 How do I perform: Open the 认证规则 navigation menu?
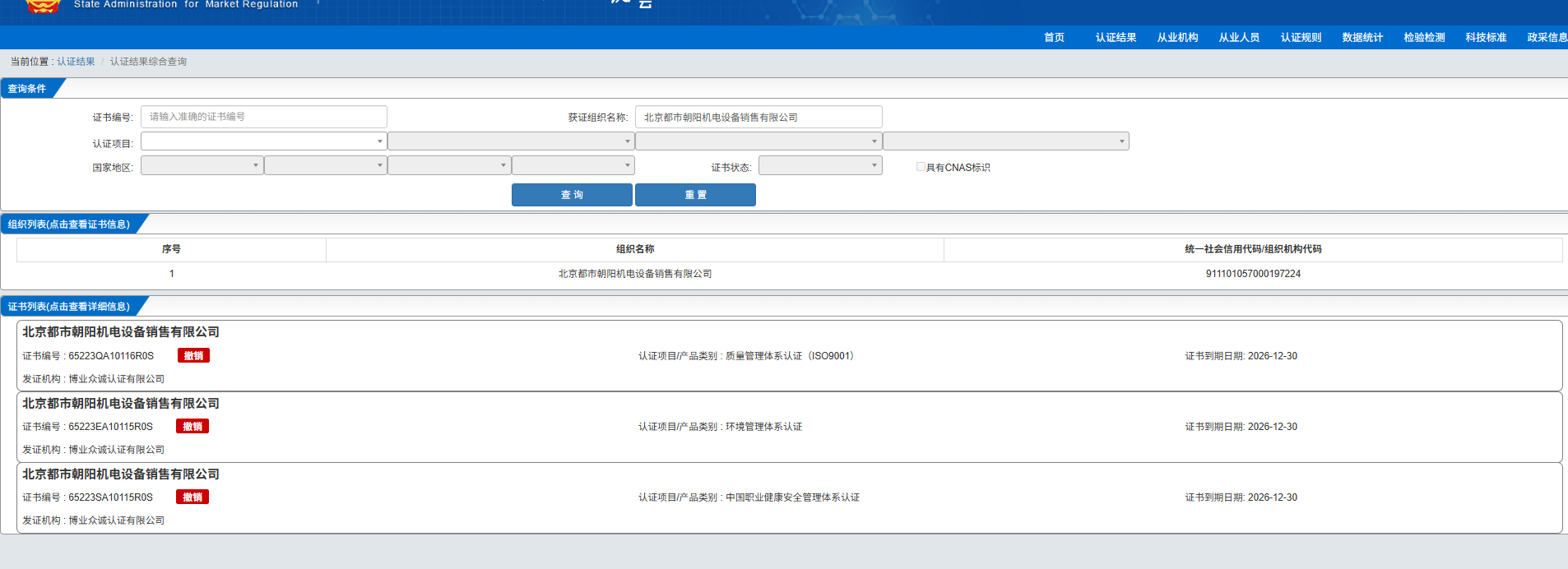click(x=1301, y=37)
